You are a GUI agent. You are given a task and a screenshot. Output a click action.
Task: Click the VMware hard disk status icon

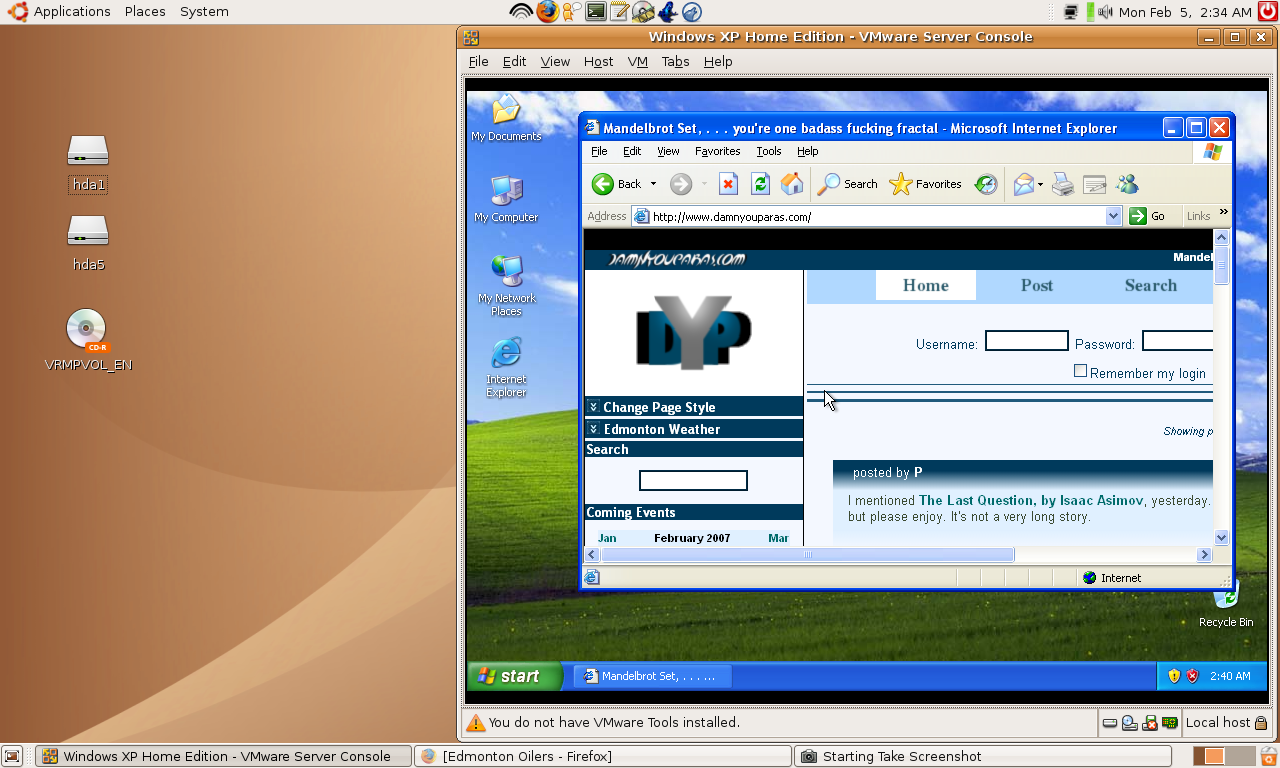click(1110, 723)
